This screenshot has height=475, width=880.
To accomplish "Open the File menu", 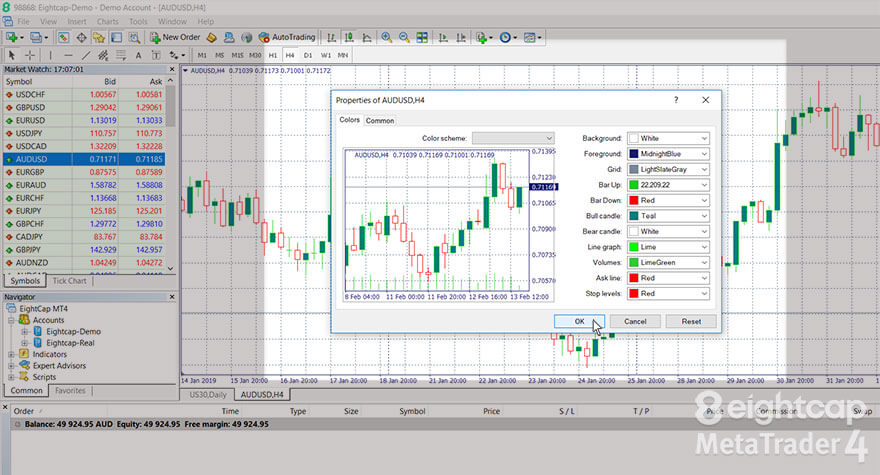I will pos(24,21).
